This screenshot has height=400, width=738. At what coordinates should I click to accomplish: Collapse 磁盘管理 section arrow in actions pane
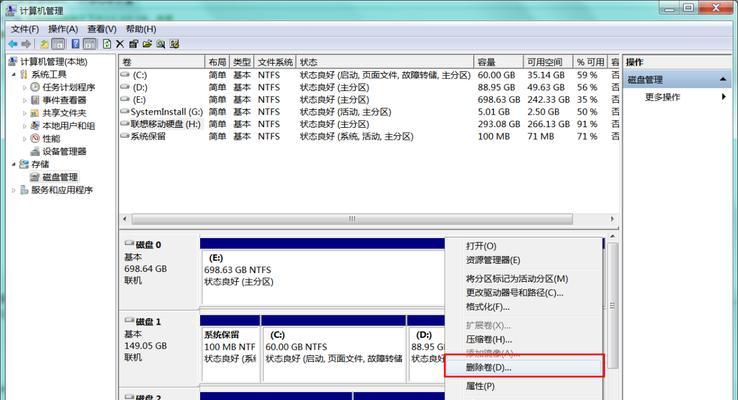pyautogui.click(x=722, y=80)
